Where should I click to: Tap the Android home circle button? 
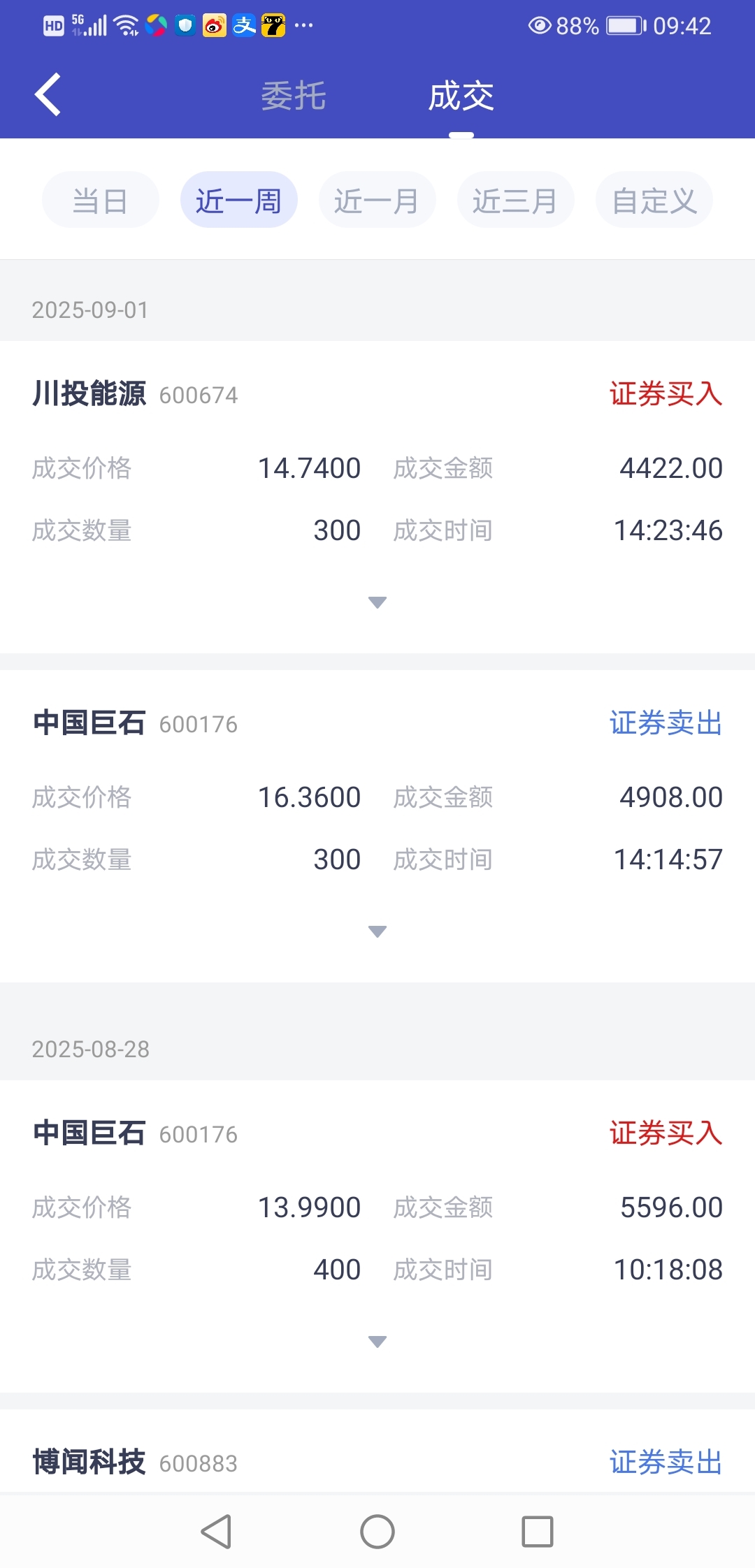(377, 1532)
